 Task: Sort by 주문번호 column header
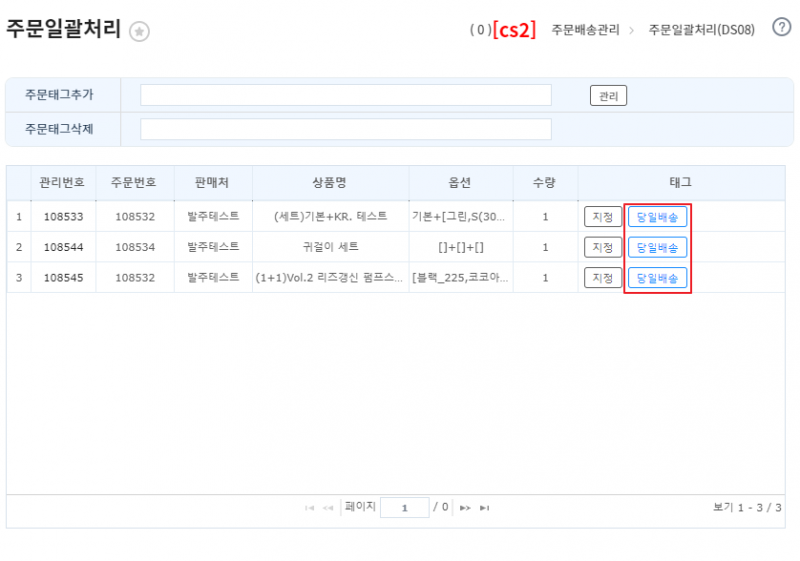tap(134, 183)
